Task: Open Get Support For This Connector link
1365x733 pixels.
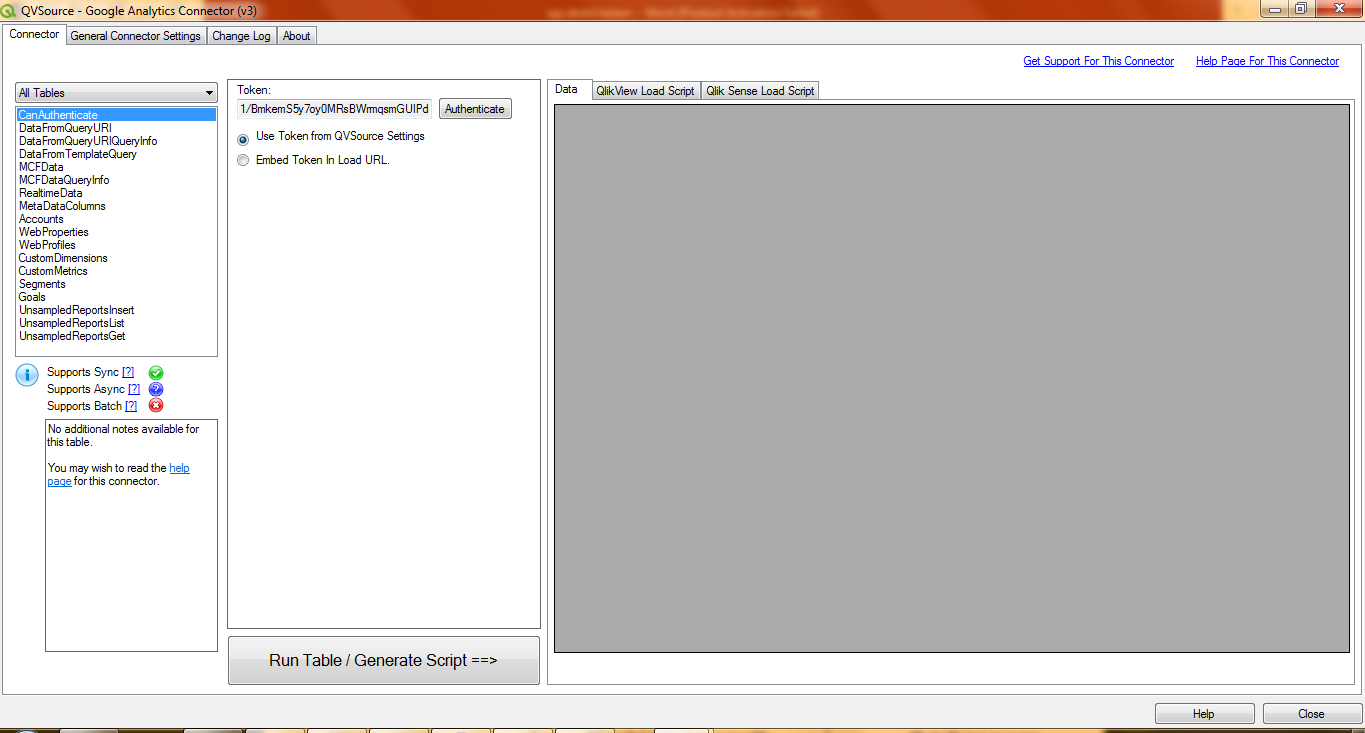Action: coord(1098,61)
